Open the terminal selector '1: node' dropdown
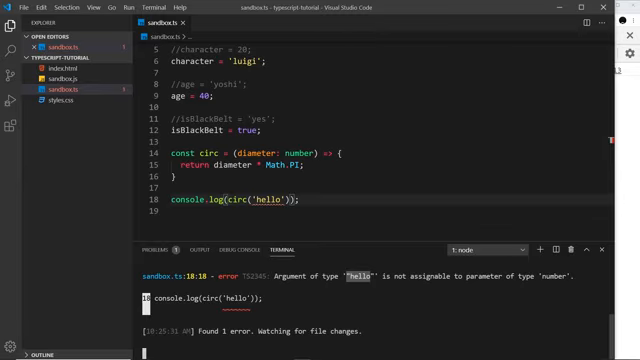This screenshot has height=360, width=640. tap(488, 250)
